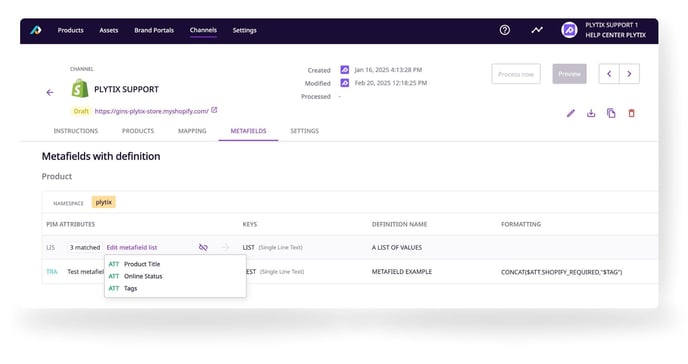Click A LIST OF VALUES definition name
Image resolution: width=688 pixels, height=364 pixels.
(x=397, y=247)
